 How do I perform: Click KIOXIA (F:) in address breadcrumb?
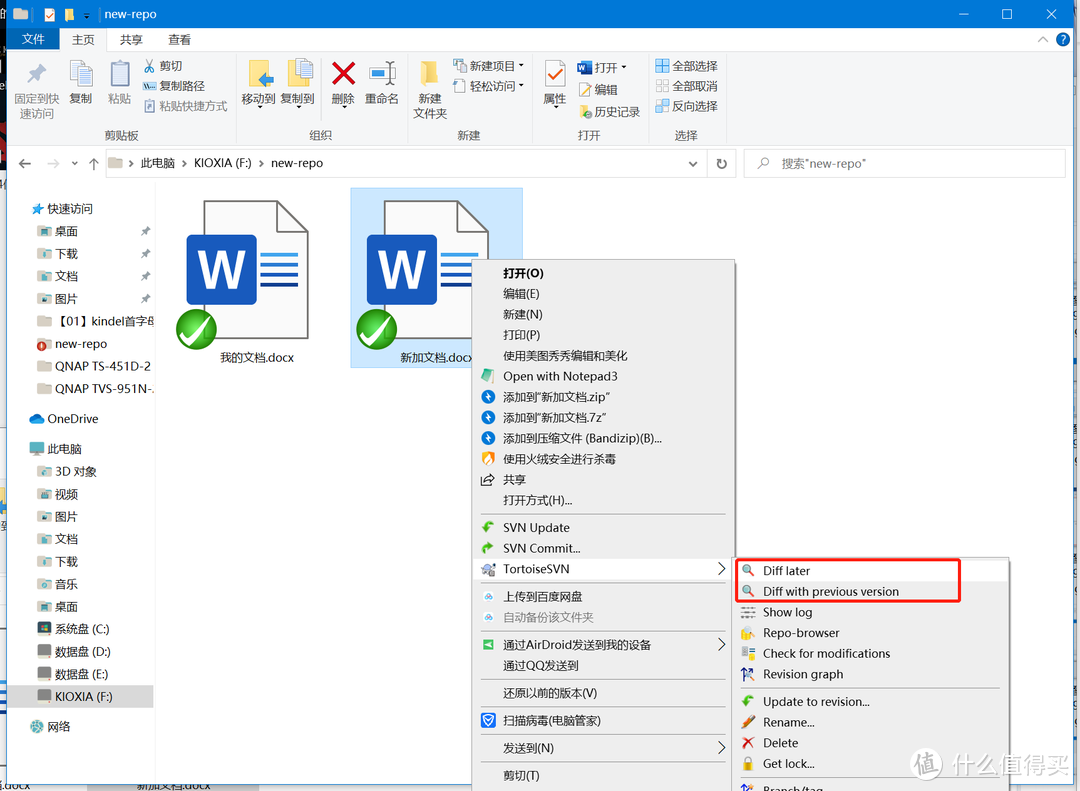click(222, 163)
